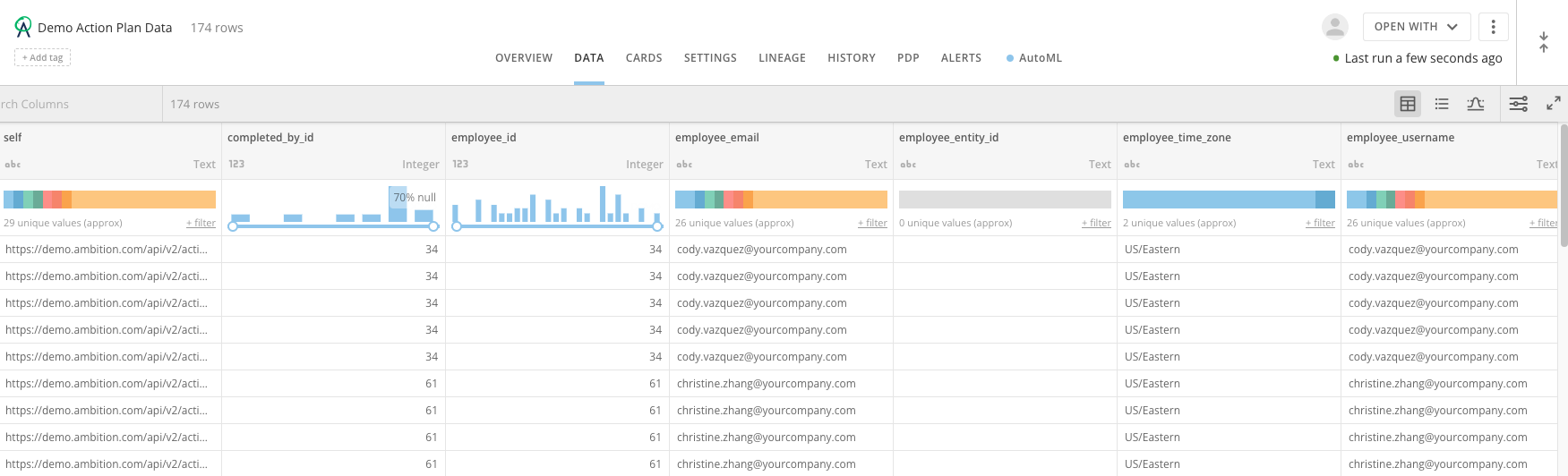This screenshot has height=476, width=1568.
Task: Click the integer type icon under employee_id
Action: [460, 165]
